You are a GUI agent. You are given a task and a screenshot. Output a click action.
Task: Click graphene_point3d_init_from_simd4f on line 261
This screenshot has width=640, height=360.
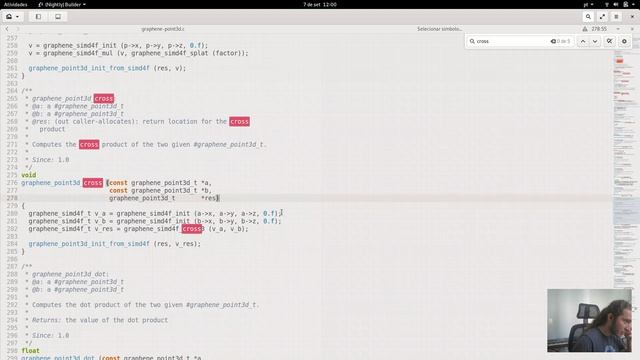[89, 68]
